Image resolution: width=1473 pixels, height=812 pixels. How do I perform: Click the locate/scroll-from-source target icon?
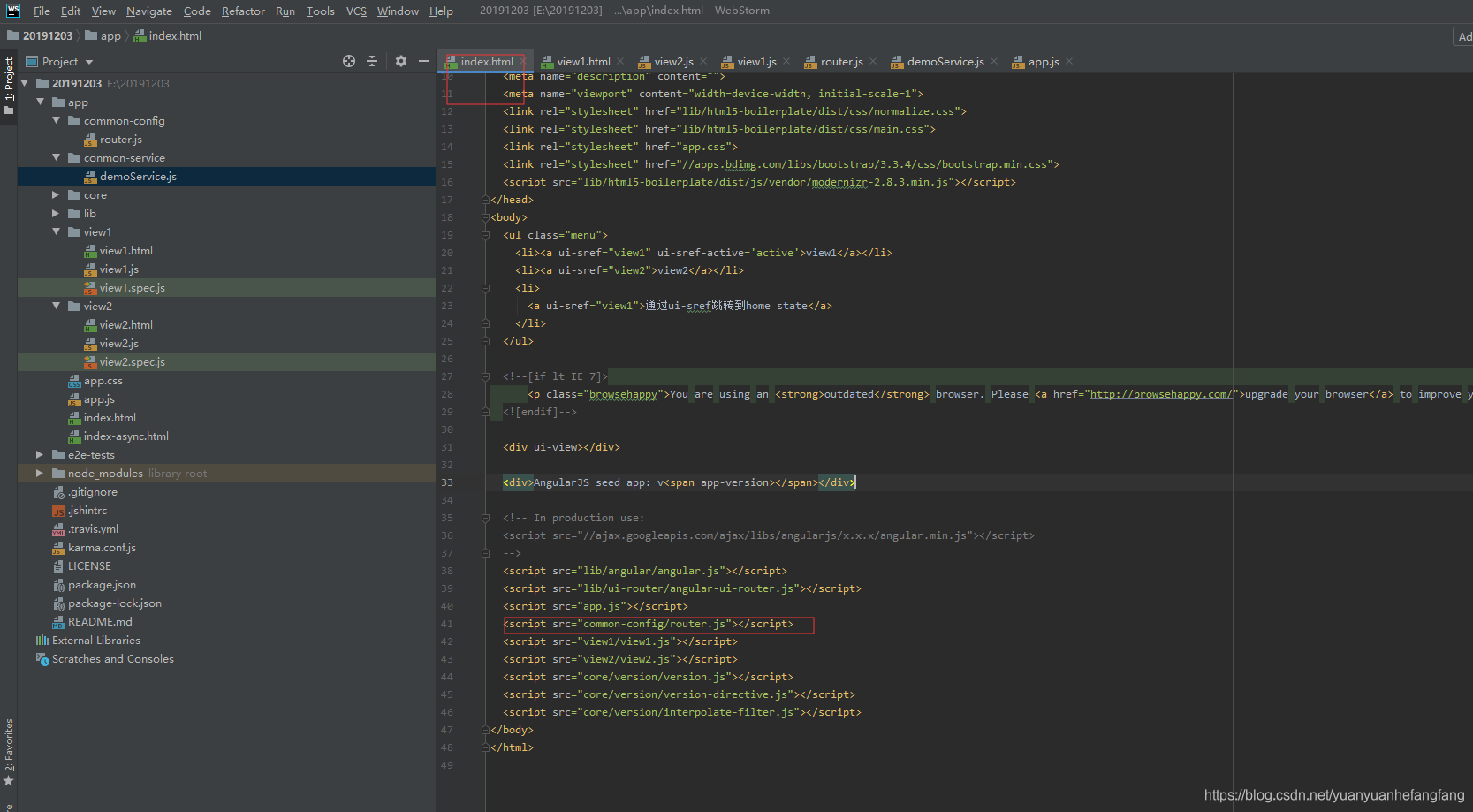click(349, 61)
